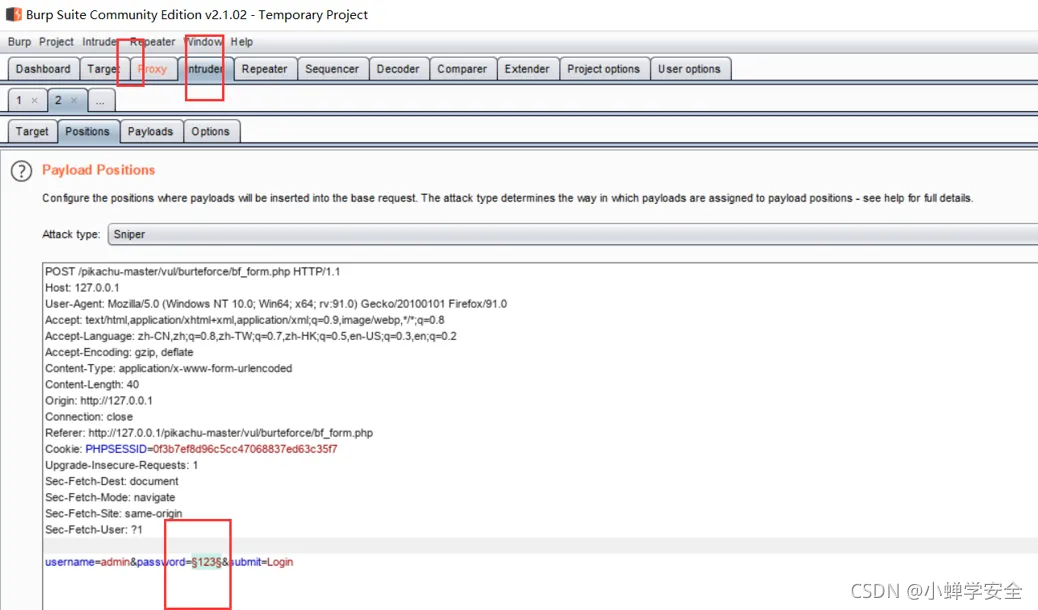Switch to the Sequencer tab

pyautogui.click(x=332, y=69)
